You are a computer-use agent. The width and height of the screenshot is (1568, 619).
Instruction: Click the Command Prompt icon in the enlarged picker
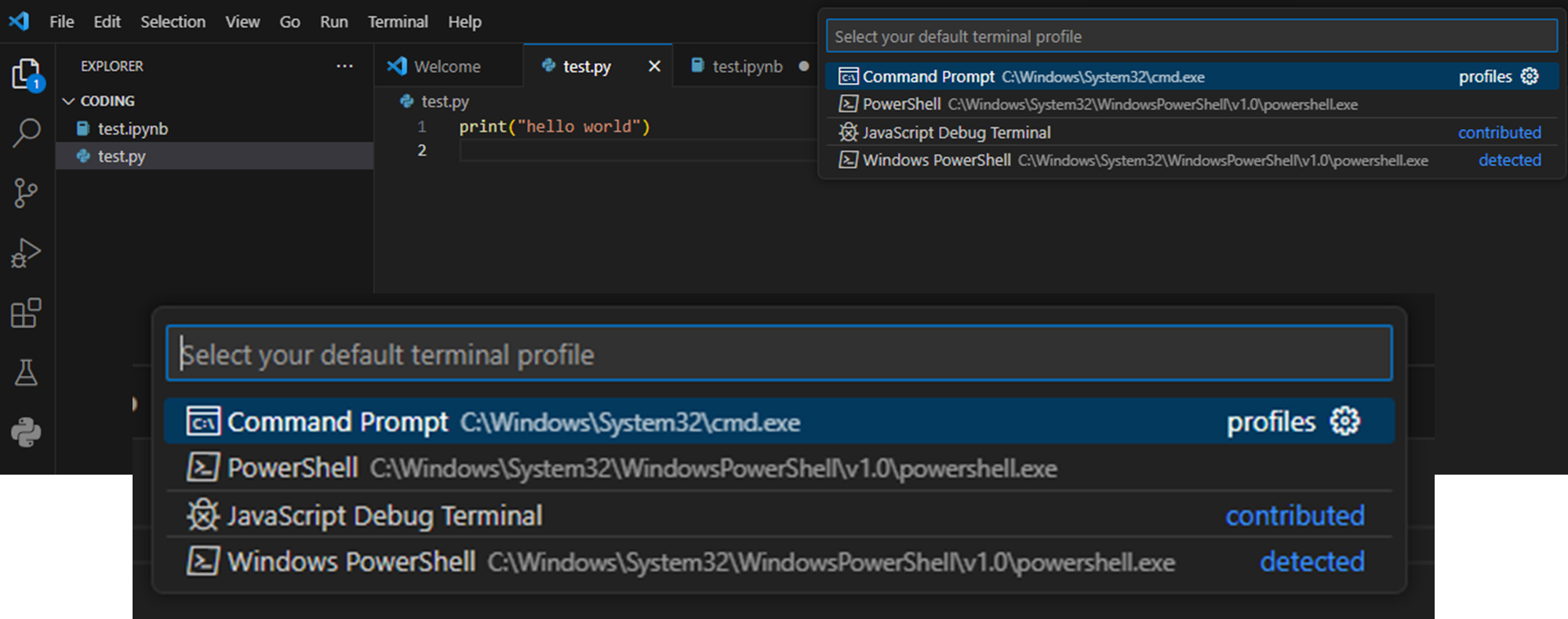[203, 421]
